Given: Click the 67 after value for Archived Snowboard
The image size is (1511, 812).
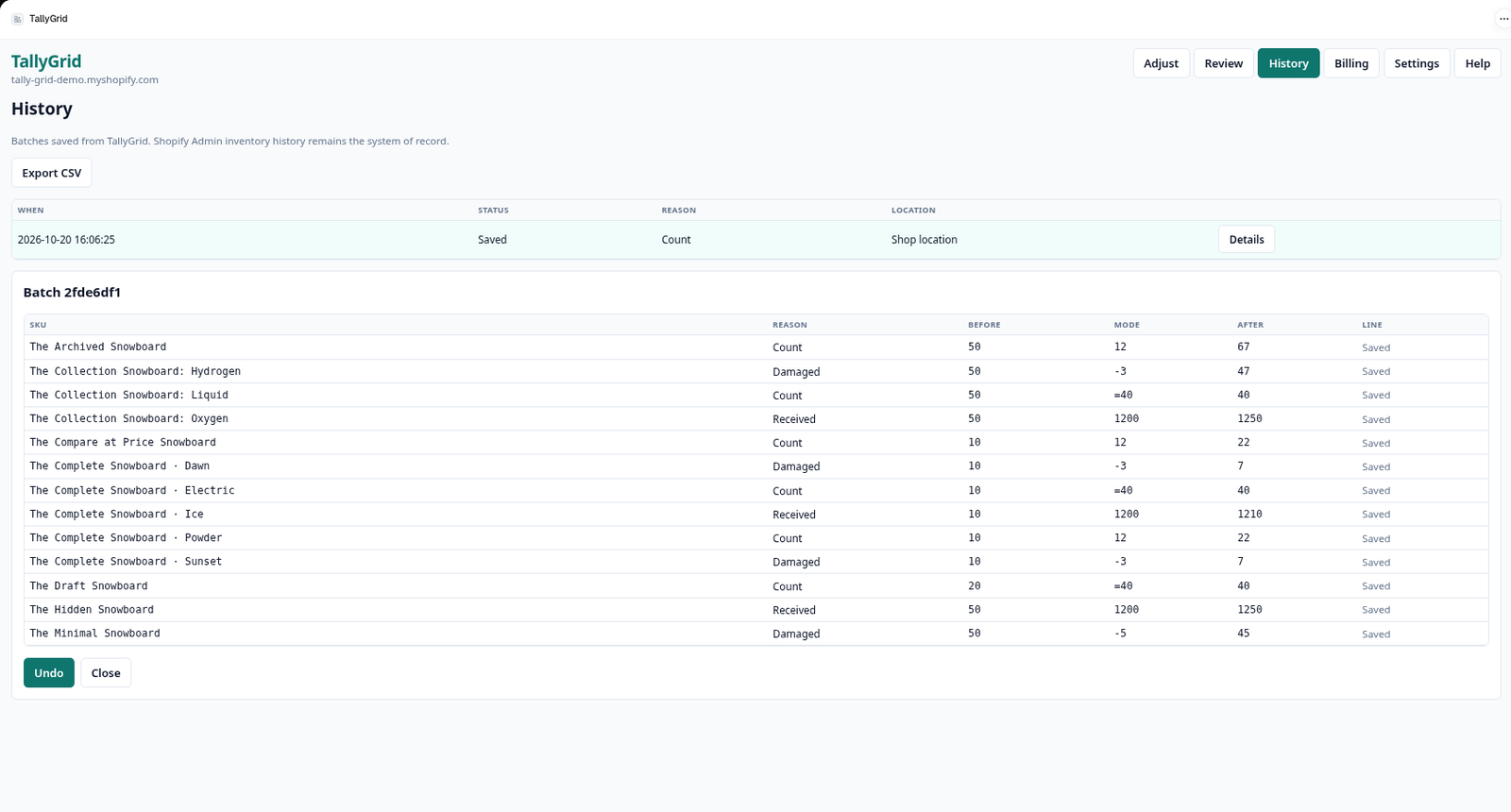Looking at the screenshot, I should click(x=1244, y=347).
